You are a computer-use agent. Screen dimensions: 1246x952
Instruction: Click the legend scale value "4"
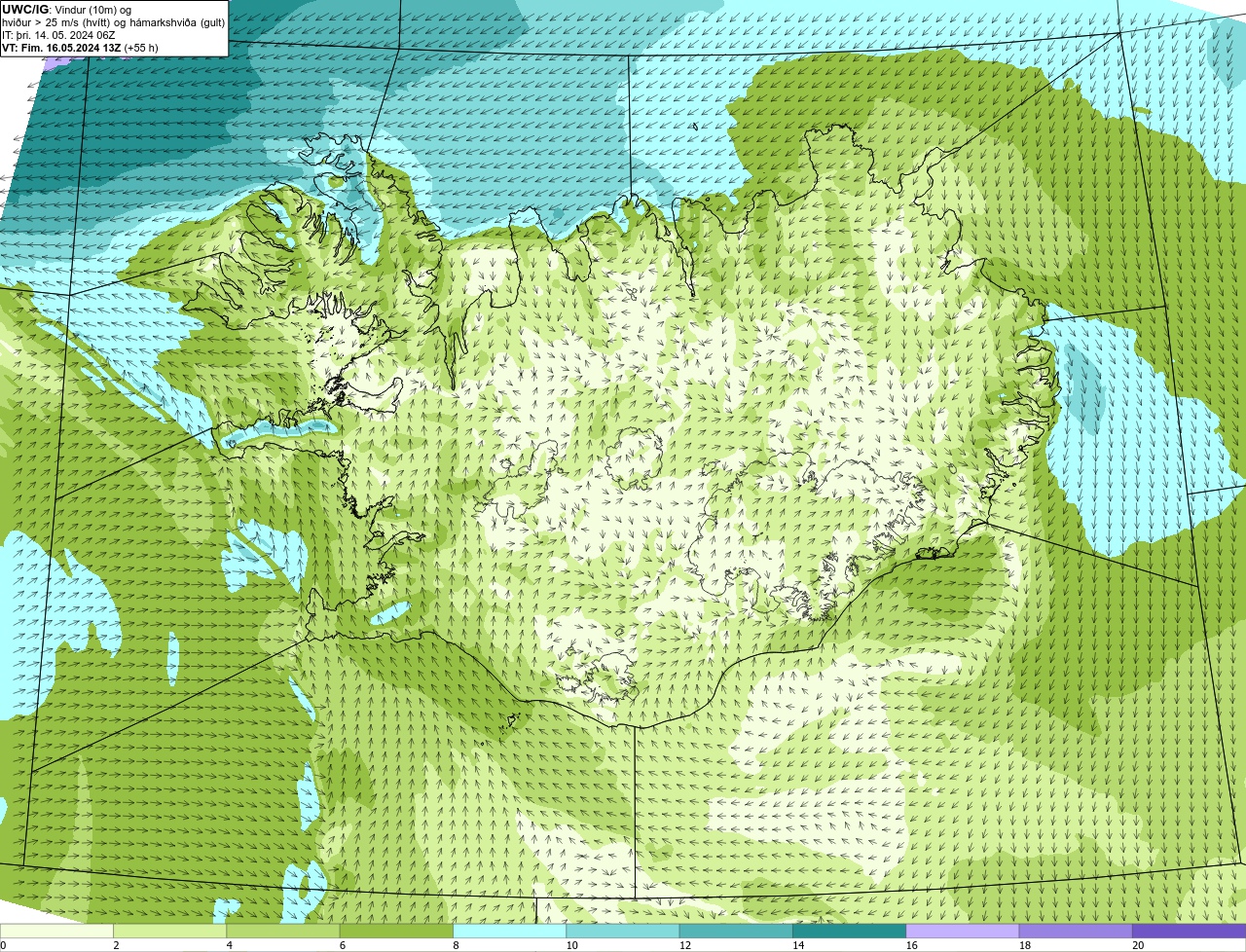[230, 945]
